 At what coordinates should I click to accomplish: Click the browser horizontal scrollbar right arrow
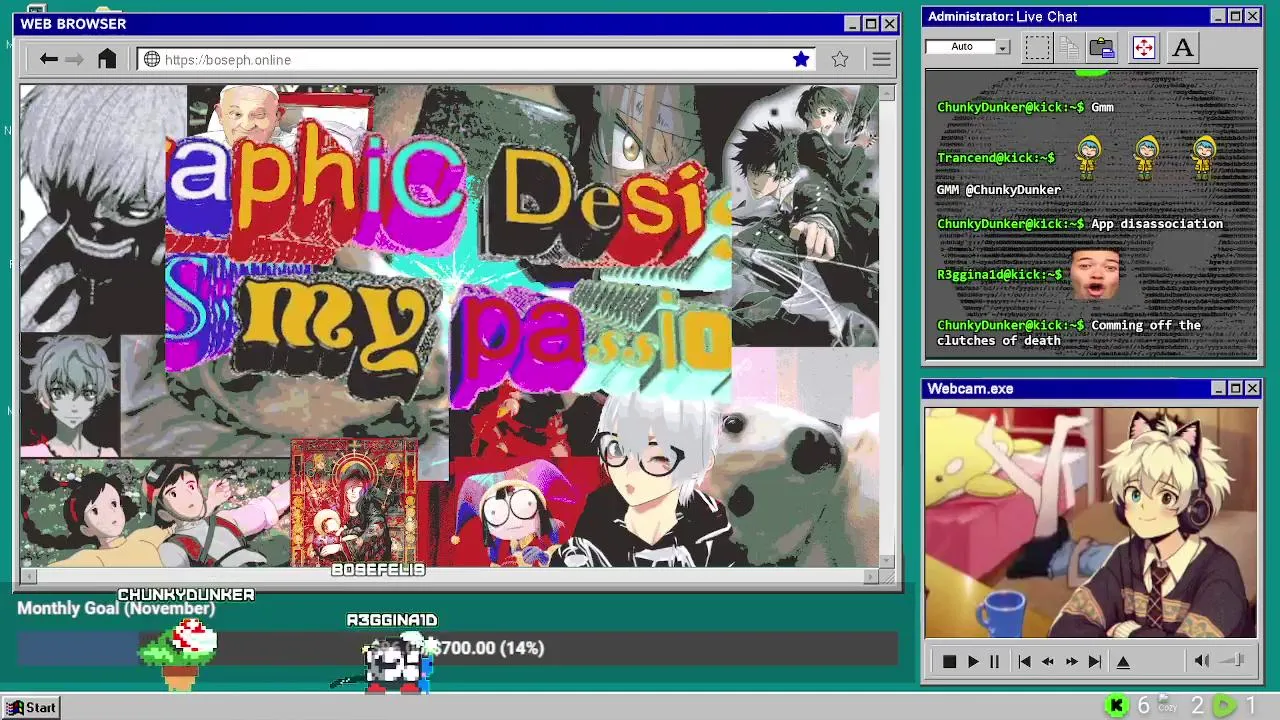[x=871, y=576]
